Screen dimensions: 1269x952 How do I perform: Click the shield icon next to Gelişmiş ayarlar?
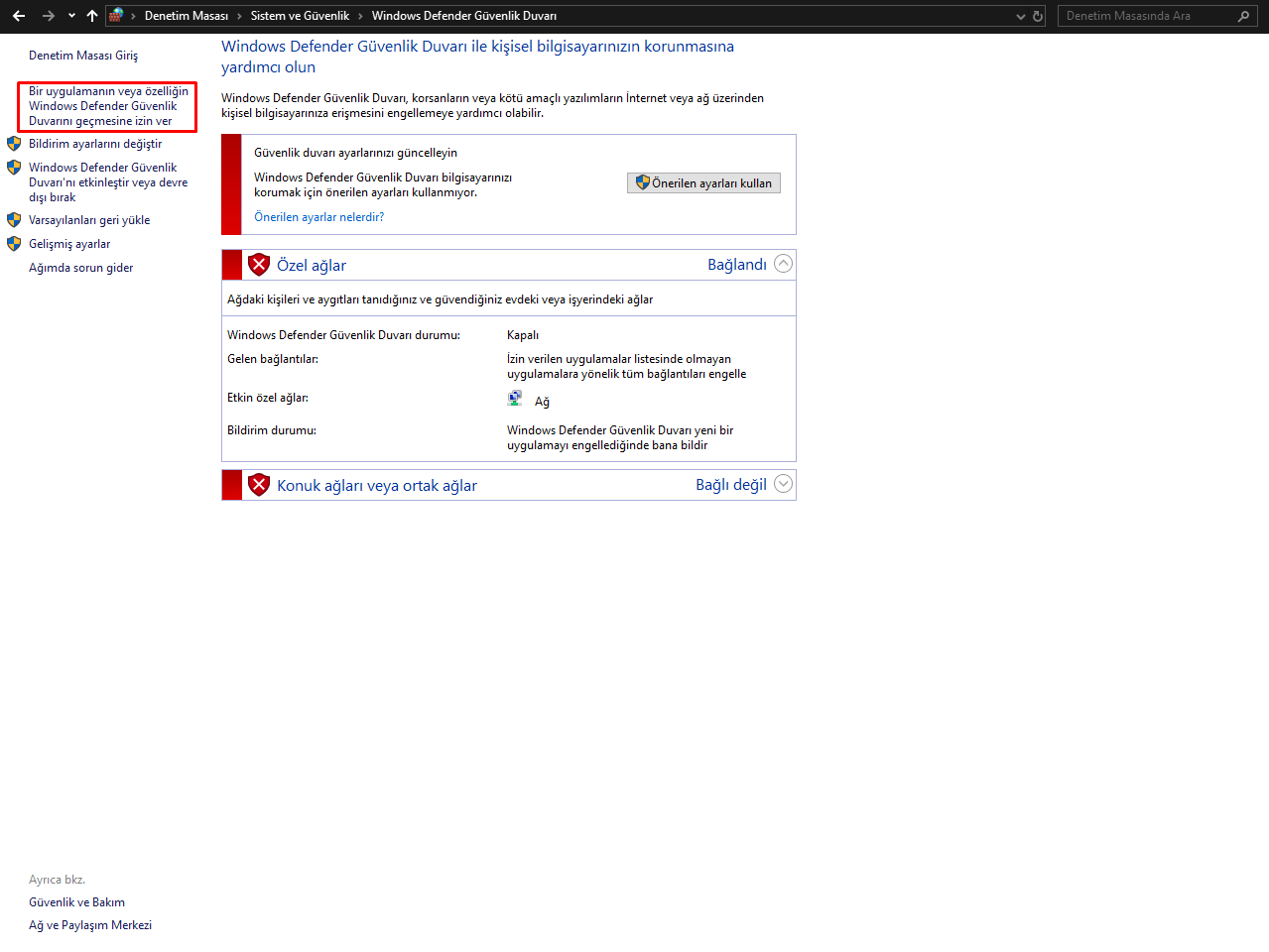(14, 243)
